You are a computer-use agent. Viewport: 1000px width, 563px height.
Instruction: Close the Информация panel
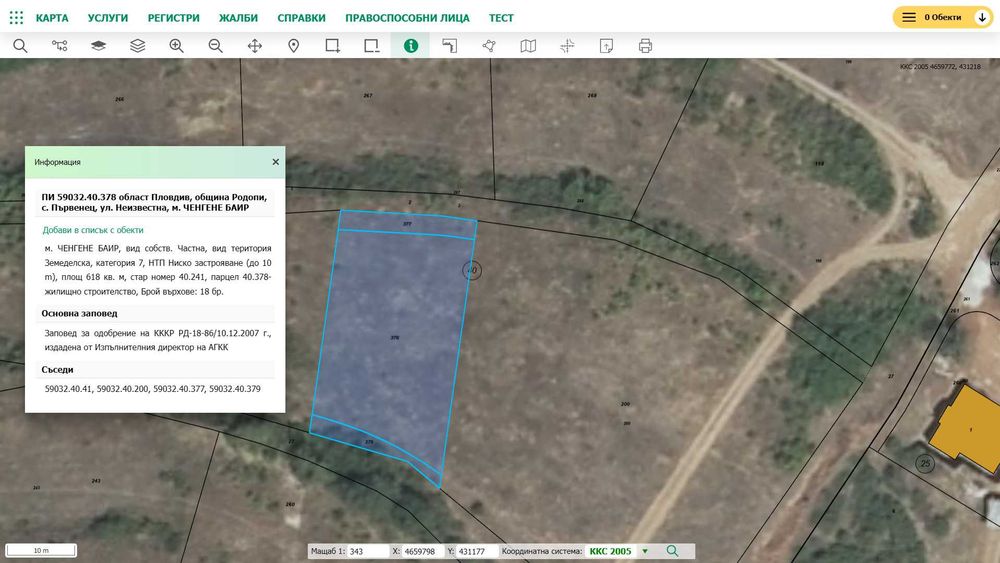pos(276,162)
